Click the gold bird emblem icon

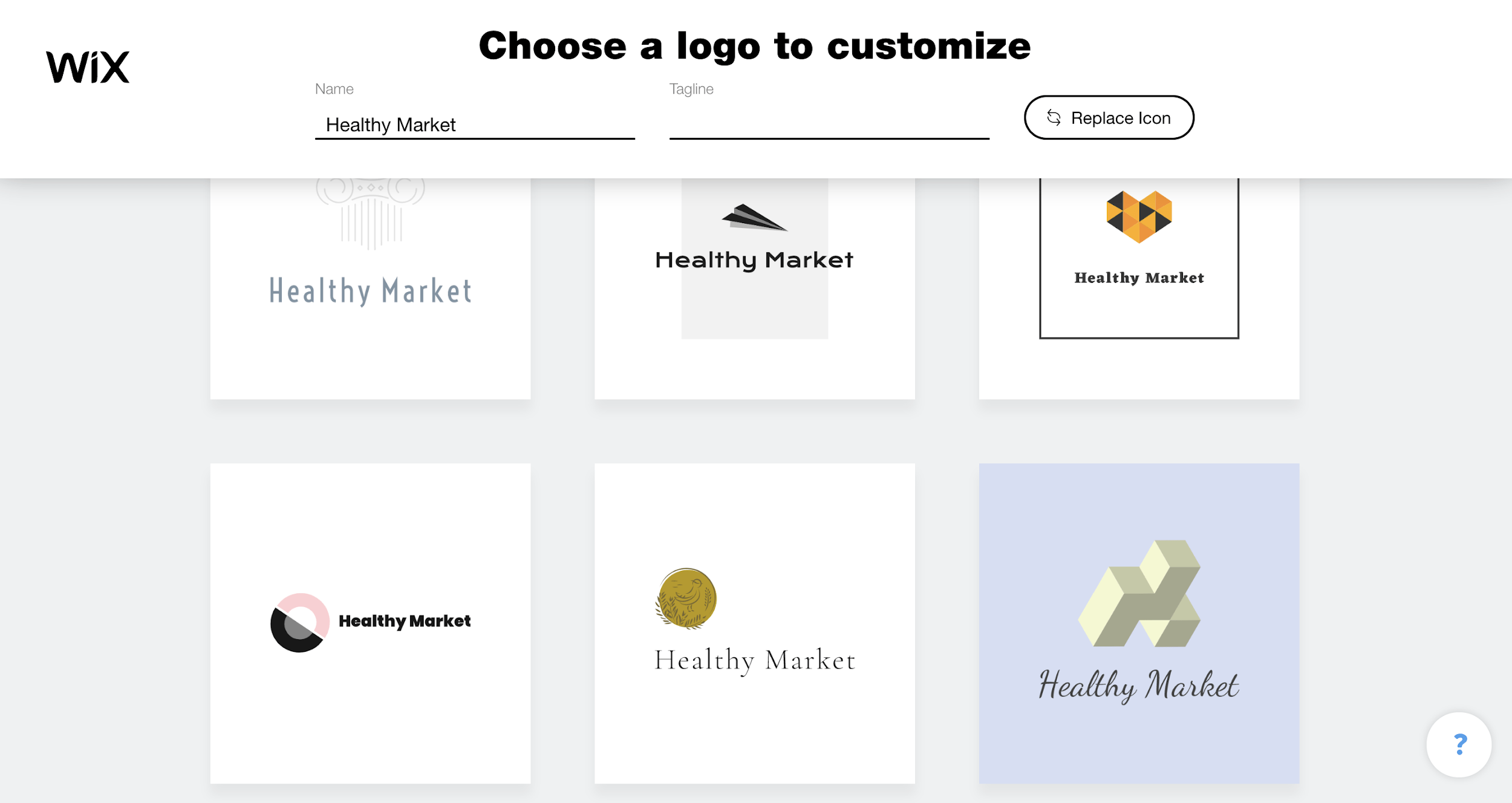pyautogui.click(x=686, y=598)
